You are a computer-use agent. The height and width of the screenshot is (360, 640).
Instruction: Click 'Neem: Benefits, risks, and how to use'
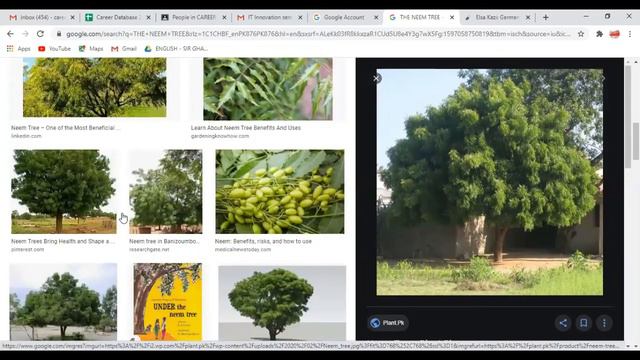pyautogui.click(x=263, y=241)
